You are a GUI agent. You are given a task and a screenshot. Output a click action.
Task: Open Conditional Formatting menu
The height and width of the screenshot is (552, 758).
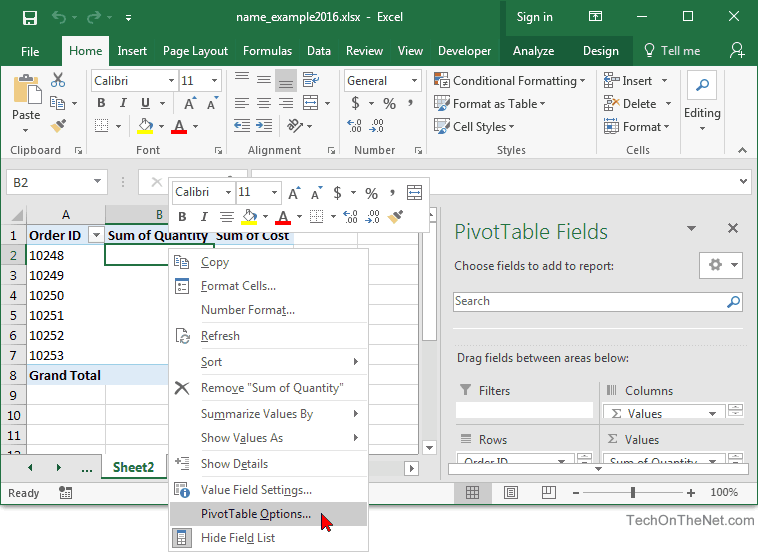[510, 81]
